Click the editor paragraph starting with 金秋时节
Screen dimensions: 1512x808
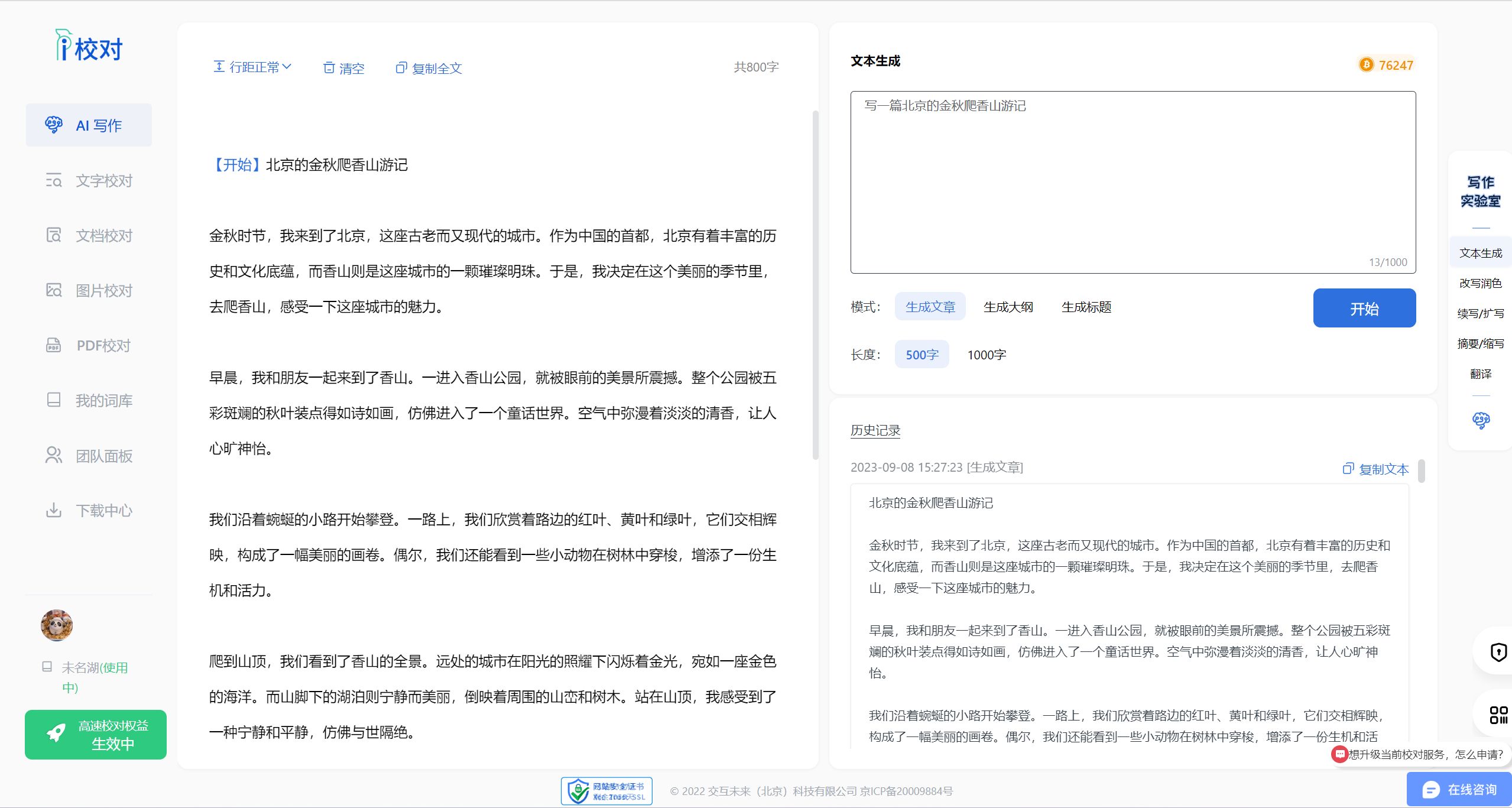[x=493, y=271]
